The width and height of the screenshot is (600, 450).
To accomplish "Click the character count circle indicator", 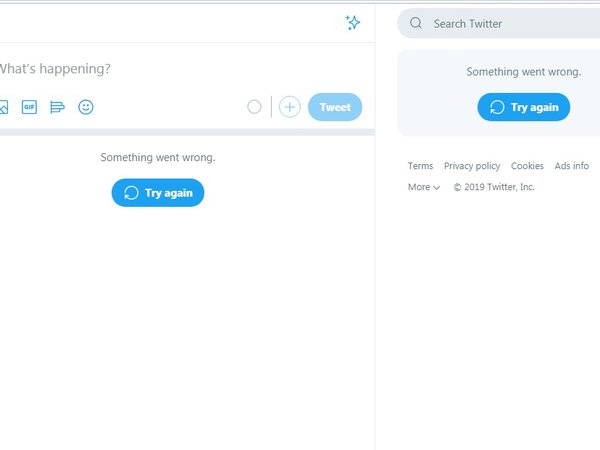I will tap(254, 107).
